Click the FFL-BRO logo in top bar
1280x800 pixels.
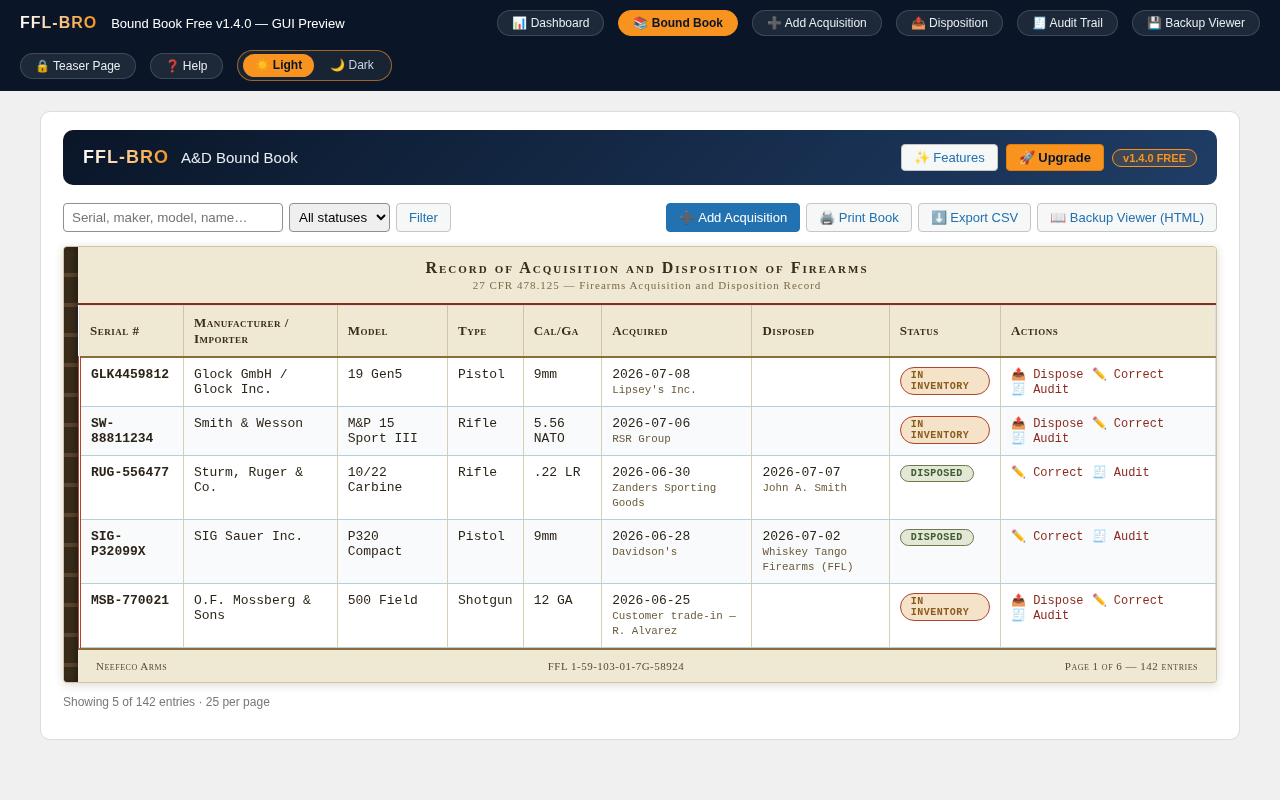pos(58,23)
